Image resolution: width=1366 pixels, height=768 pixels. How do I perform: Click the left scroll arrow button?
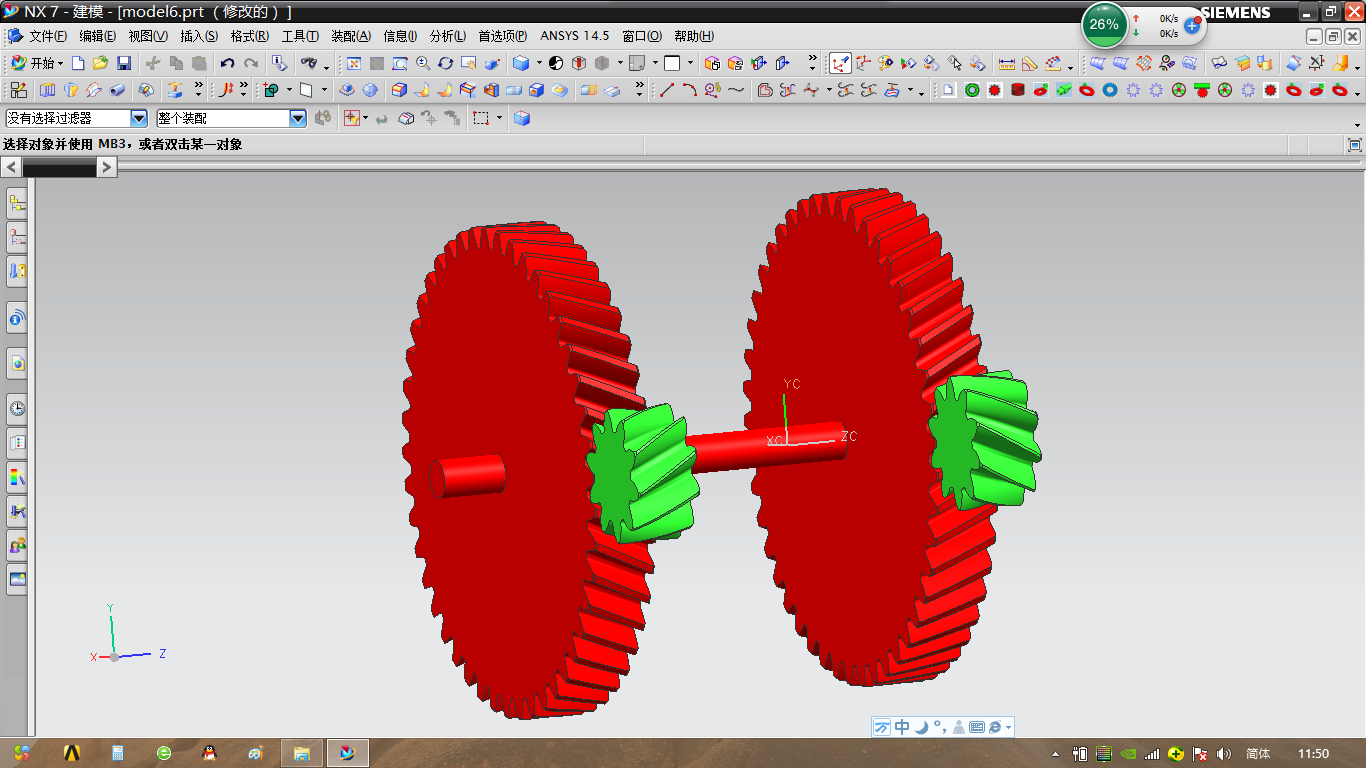11,167
